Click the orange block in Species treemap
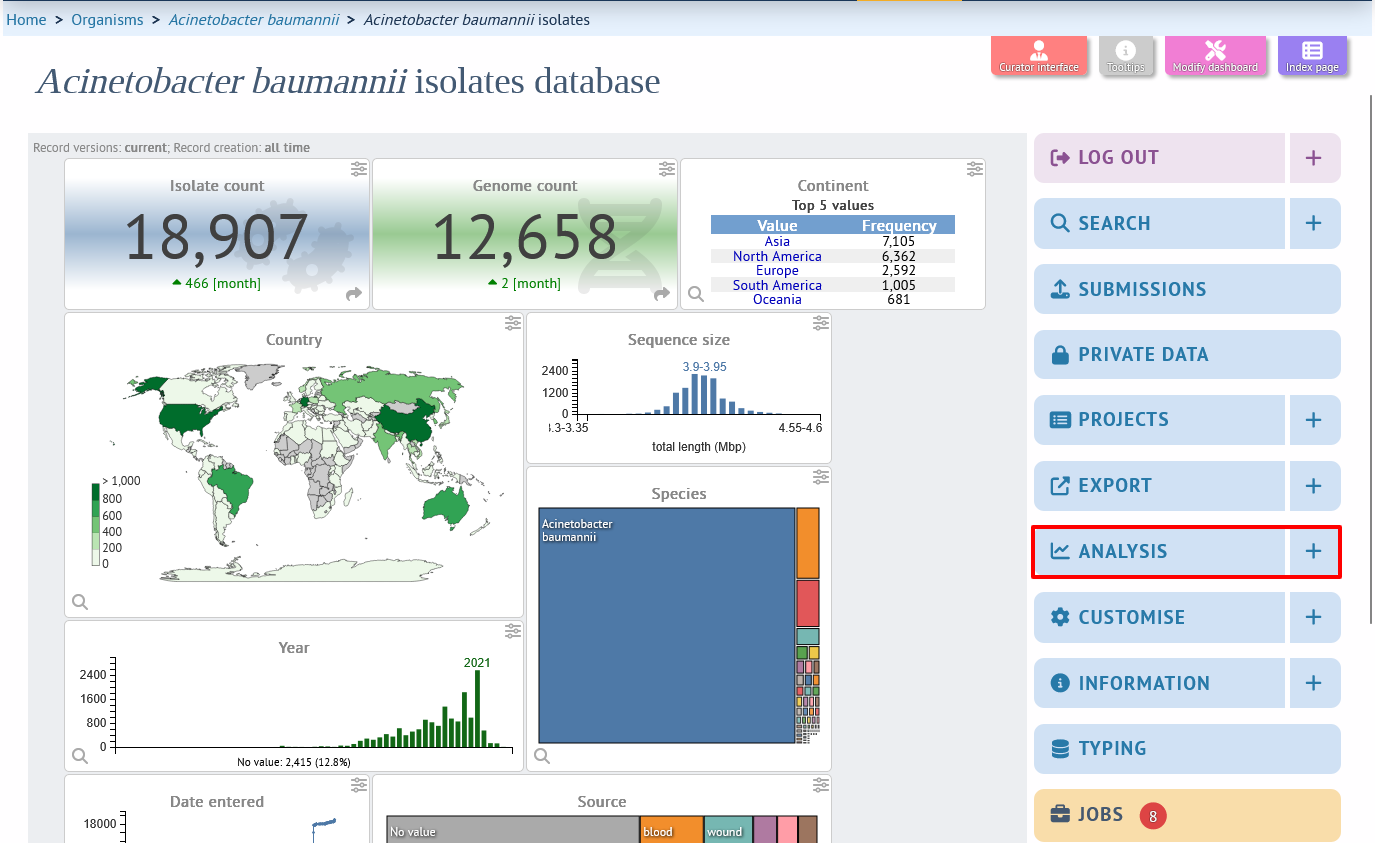Screen dimensions: 1375x843 pos(808,543)
